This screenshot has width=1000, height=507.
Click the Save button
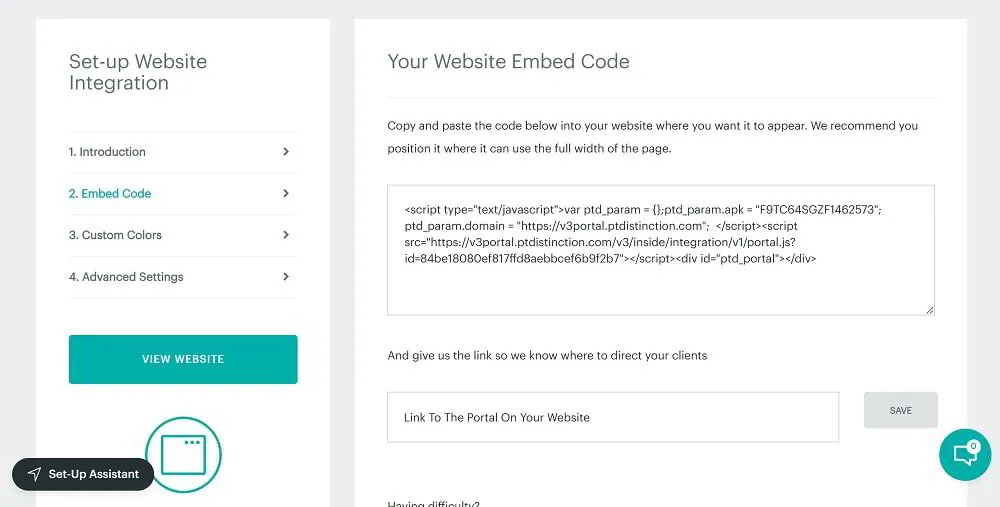tap(900, 410)
